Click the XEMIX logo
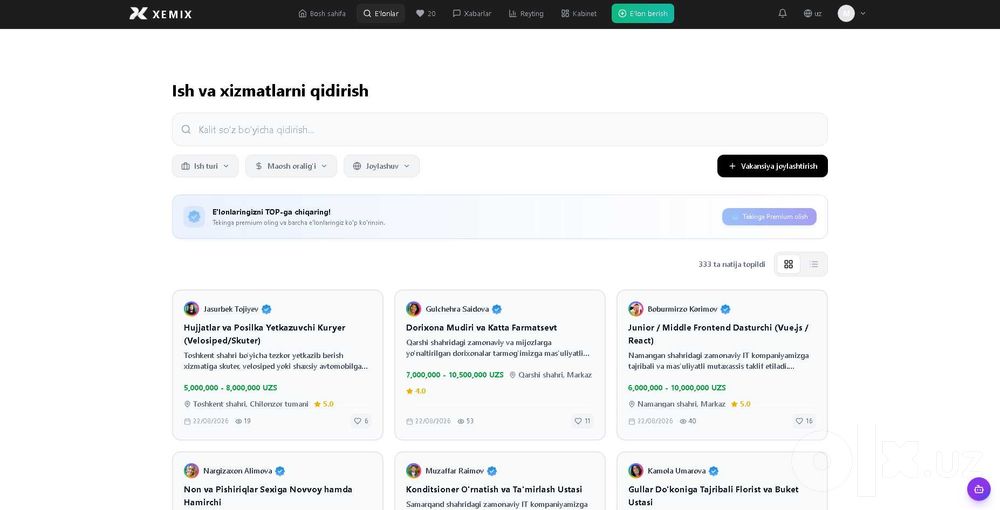This screenshot has width=1000, height=510. pyautogui.click(x=161, y=13)
